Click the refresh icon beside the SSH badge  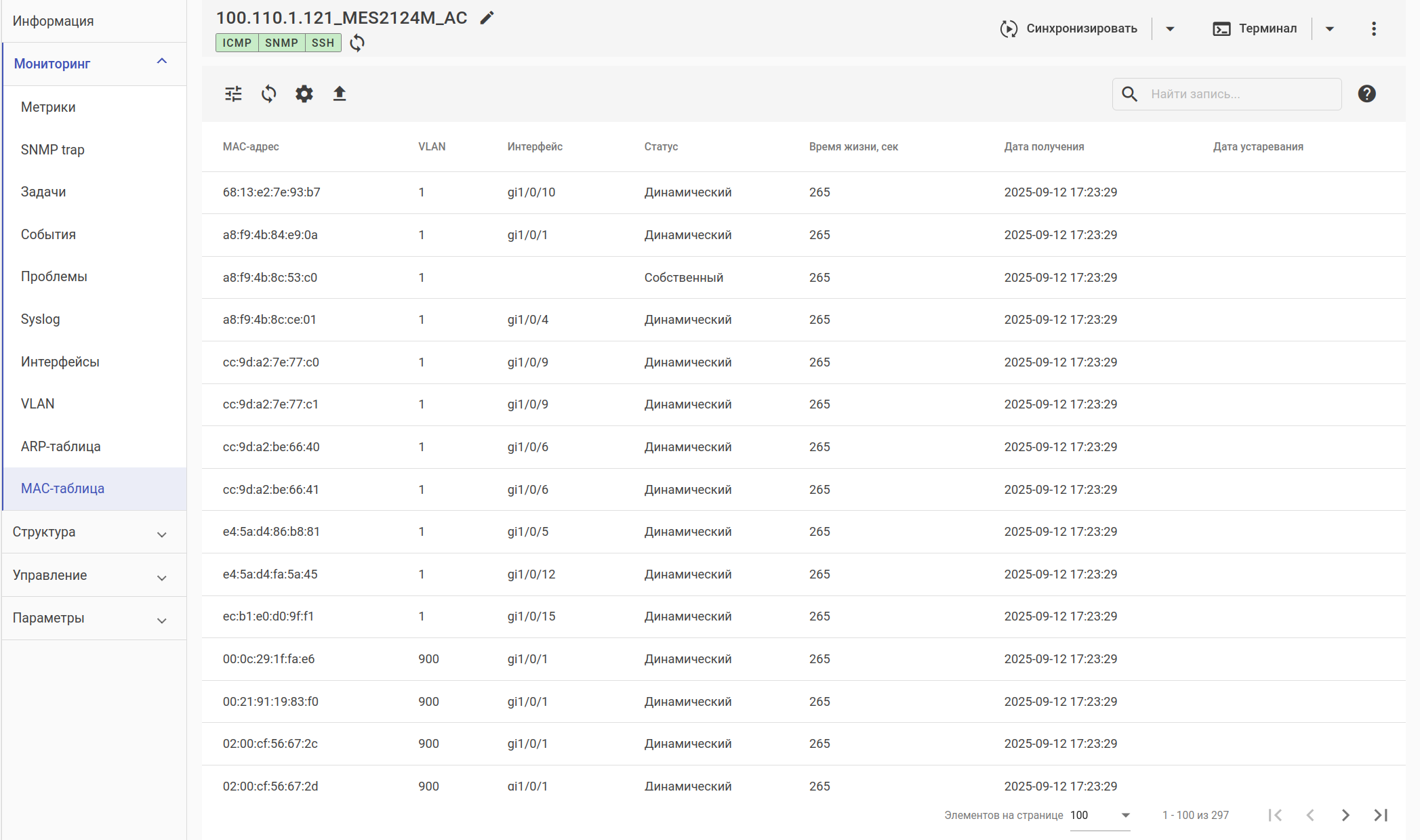point(357,43)
